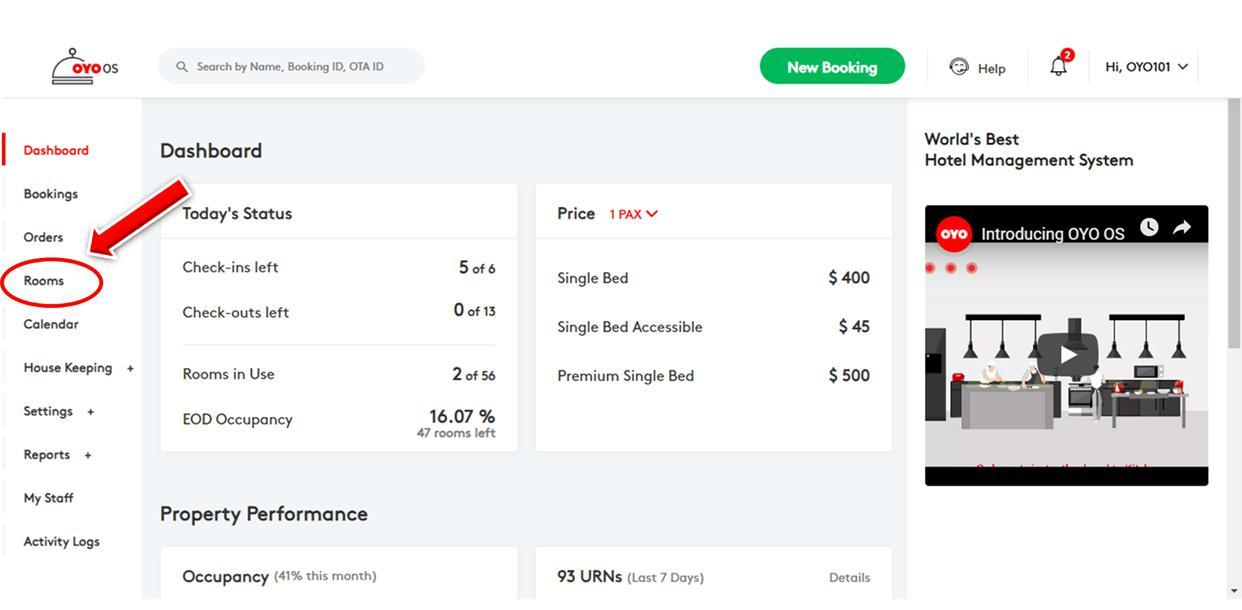
Task: Click the OYO channel logo on video
Action: click(x=953, y=234)
